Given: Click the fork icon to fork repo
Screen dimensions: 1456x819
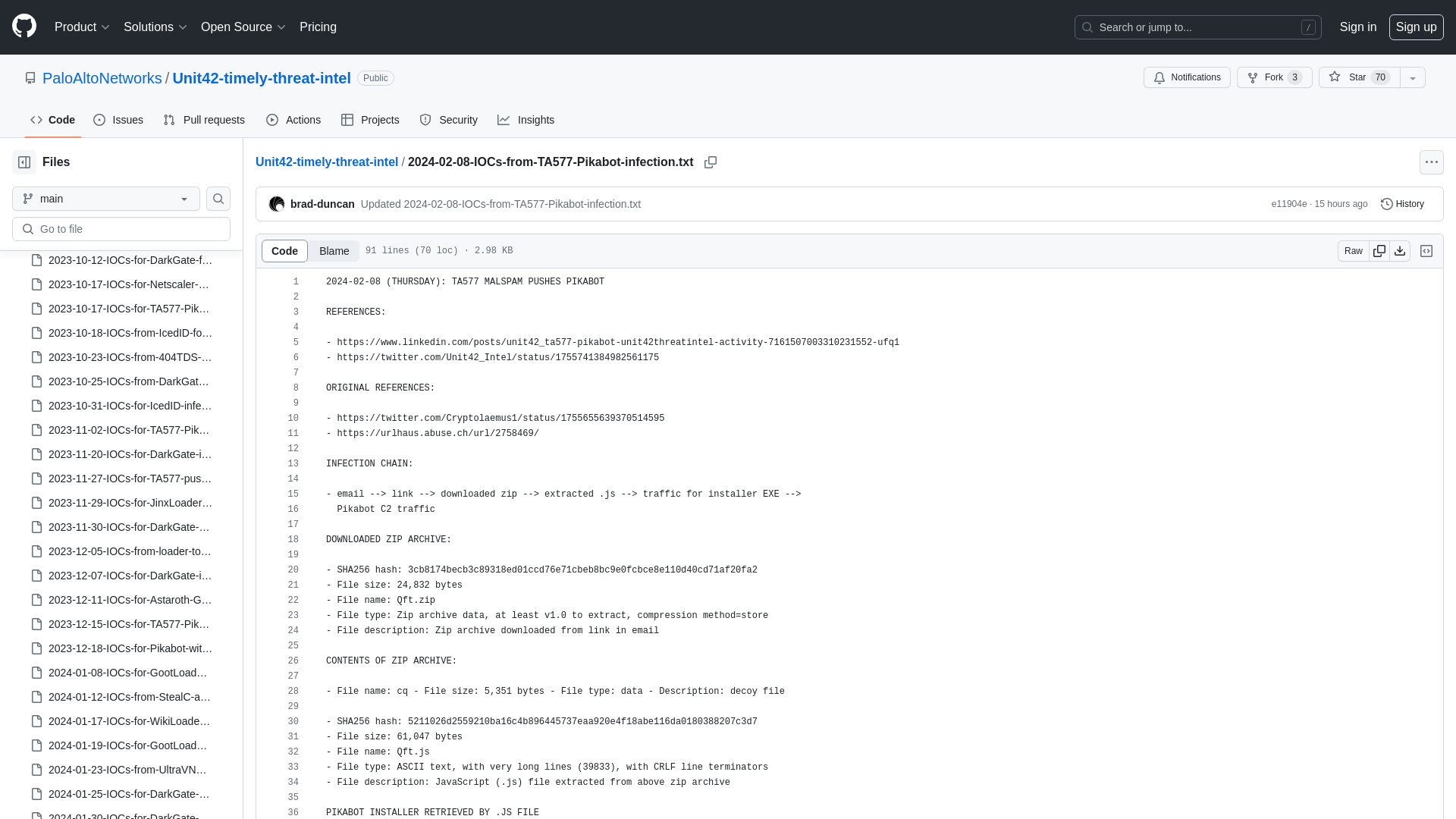Looking at the screenshot, I should click(1252, 77).
